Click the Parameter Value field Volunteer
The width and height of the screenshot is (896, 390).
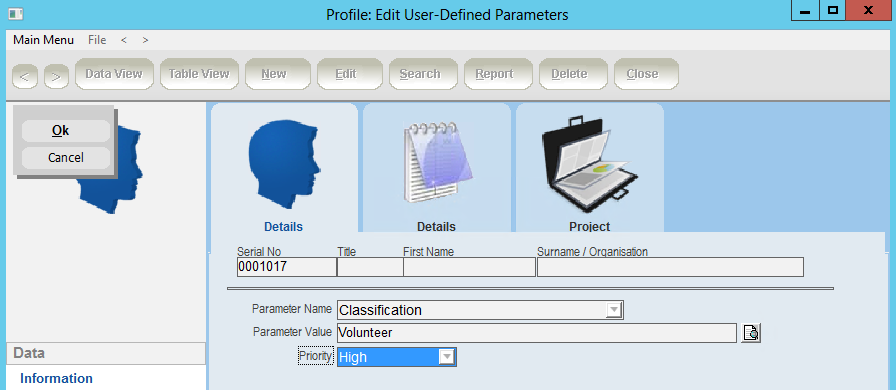pyautogui.click(x=537, y=333)
